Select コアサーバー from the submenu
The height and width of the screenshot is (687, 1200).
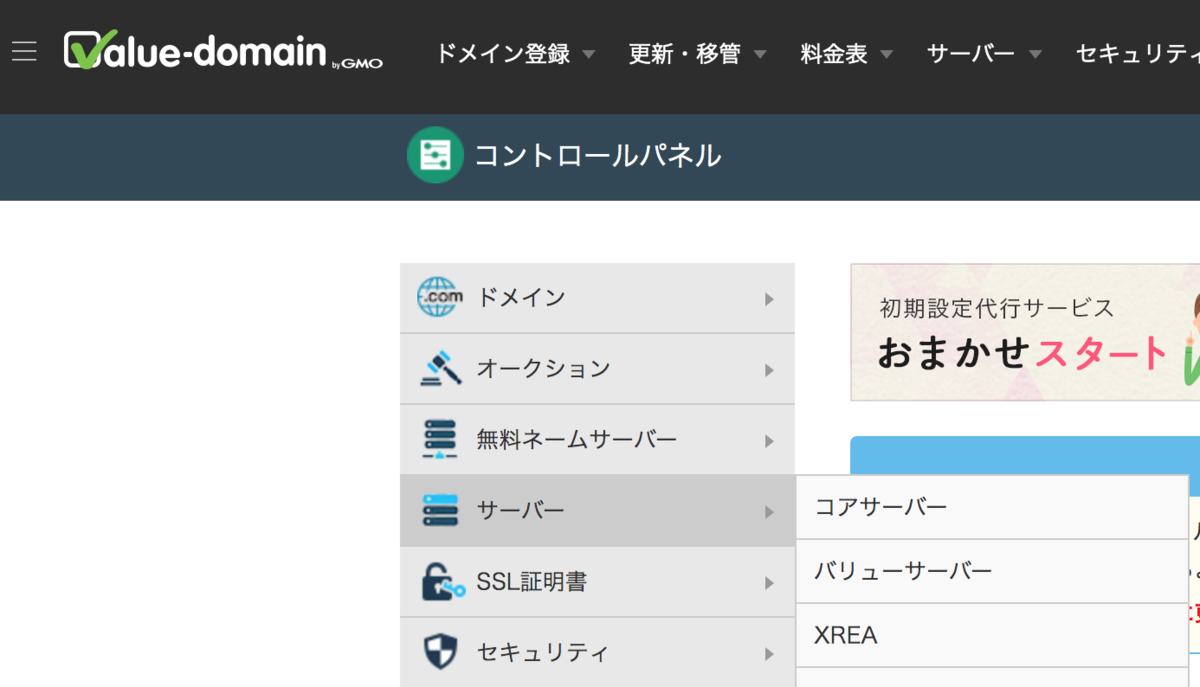(992, 507)
